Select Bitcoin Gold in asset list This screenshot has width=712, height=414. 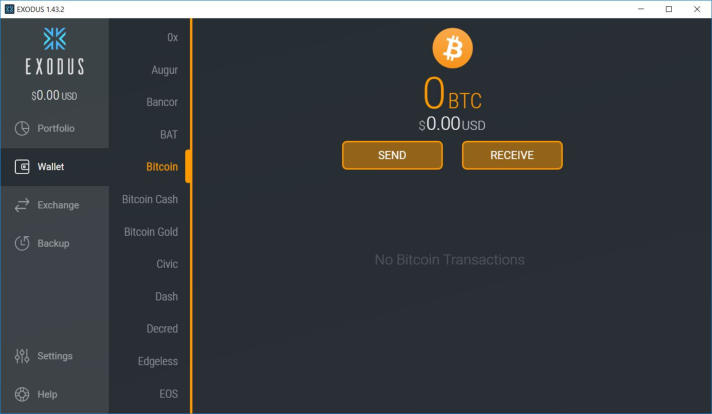pos(151,232)
